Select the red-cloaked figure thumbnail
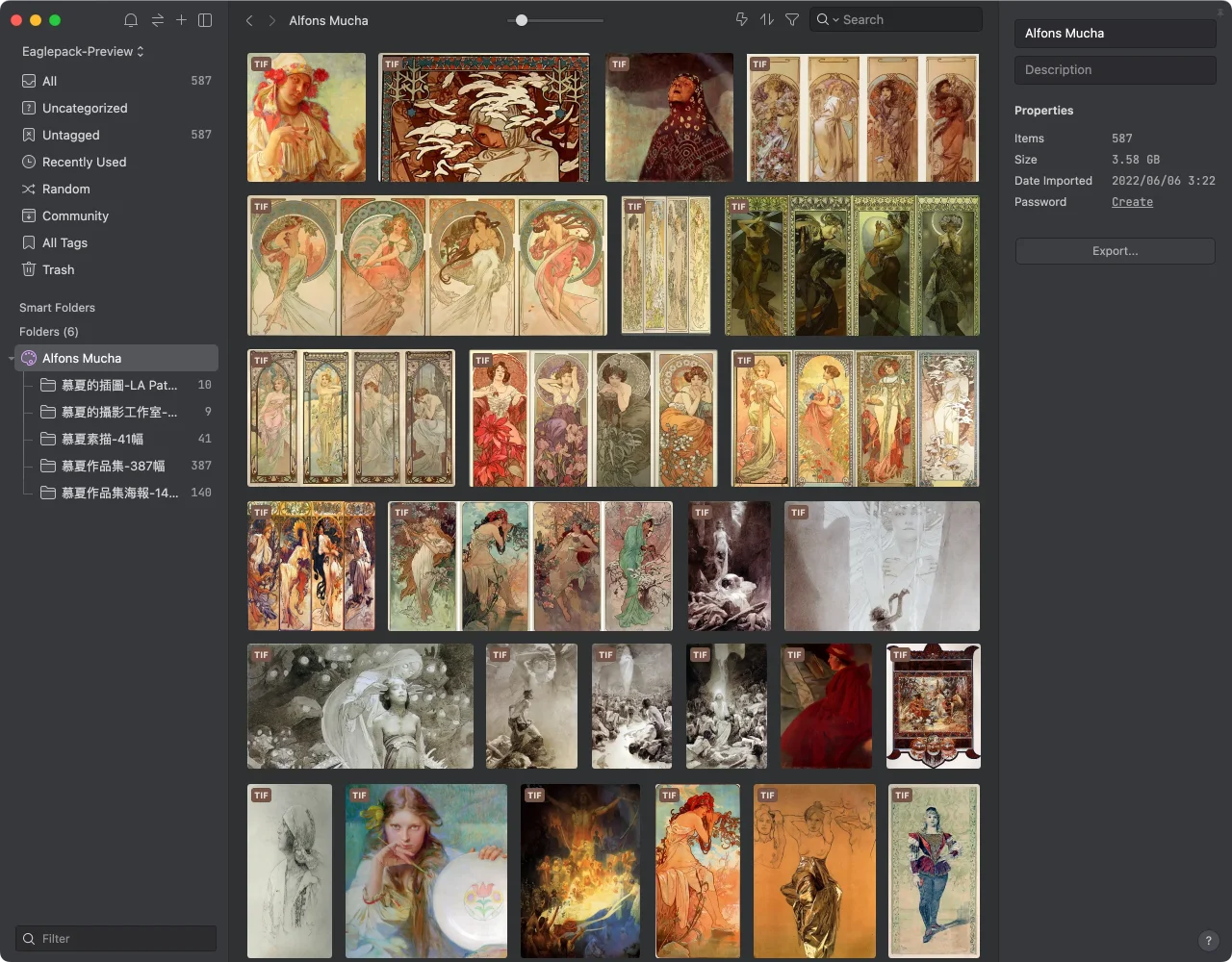 (x=826, y=706)
